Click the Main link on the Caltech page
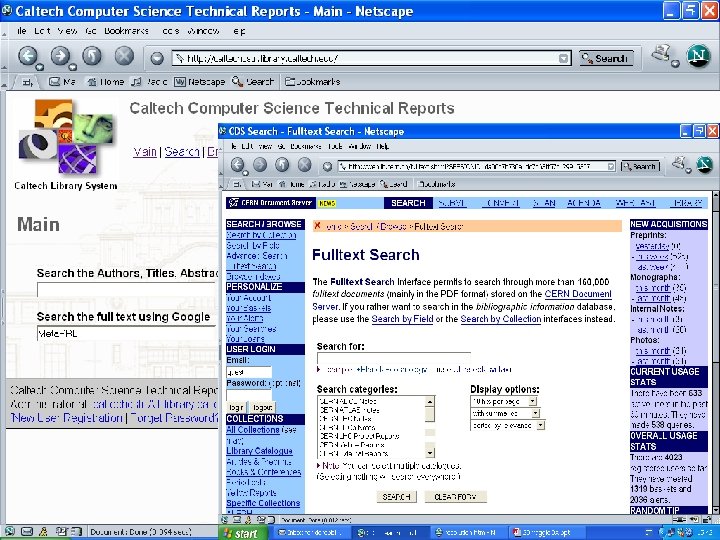The image size is (720, 540). pyautogui.click(x=145, y=152)
